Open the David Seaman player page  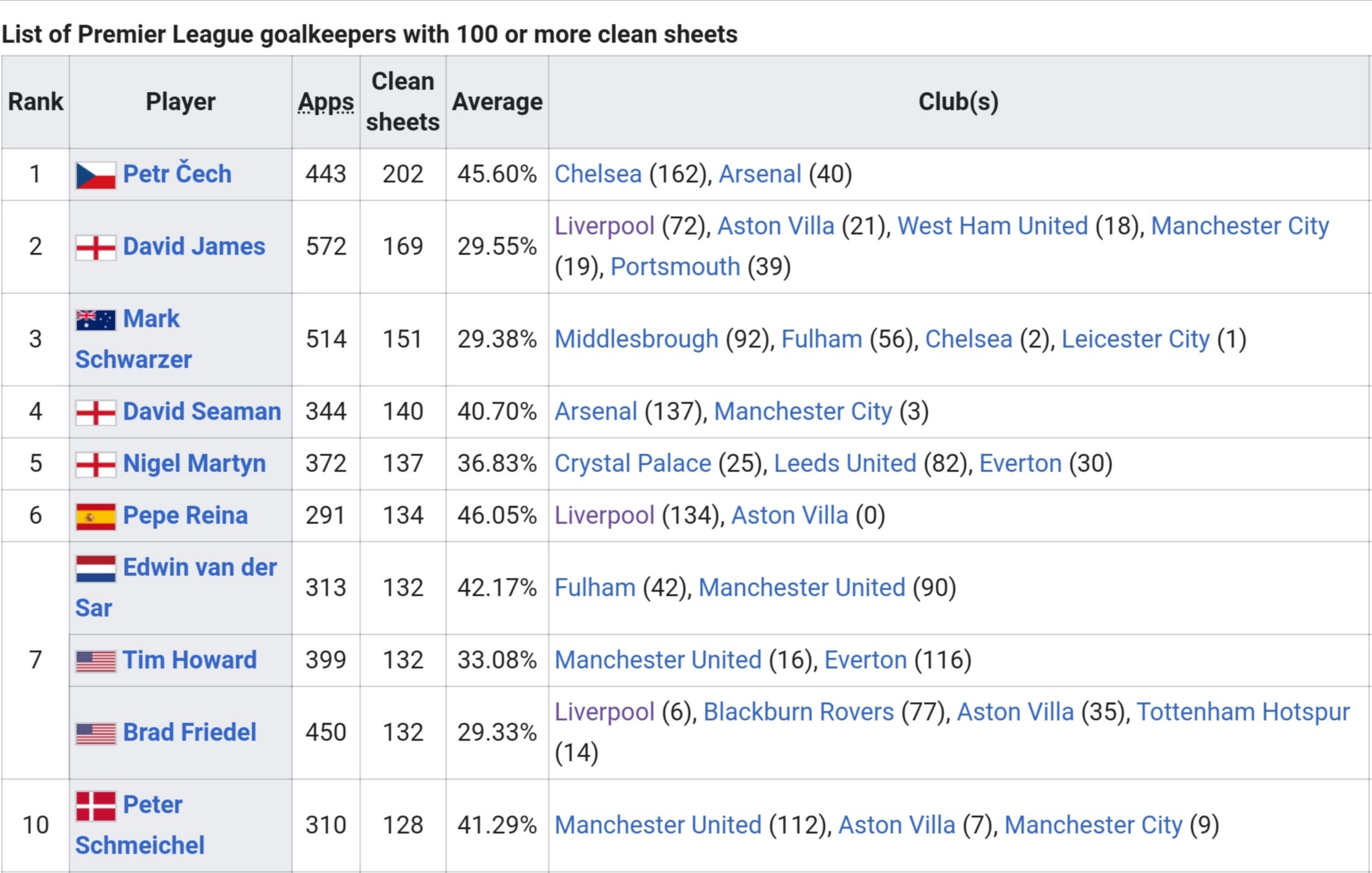(x=202, y=411)
